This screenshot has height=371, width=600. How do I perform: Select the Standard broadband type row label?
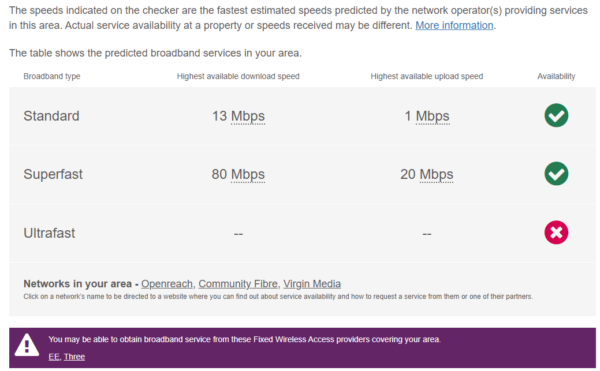pyautogui.click(x=51, y=116)
